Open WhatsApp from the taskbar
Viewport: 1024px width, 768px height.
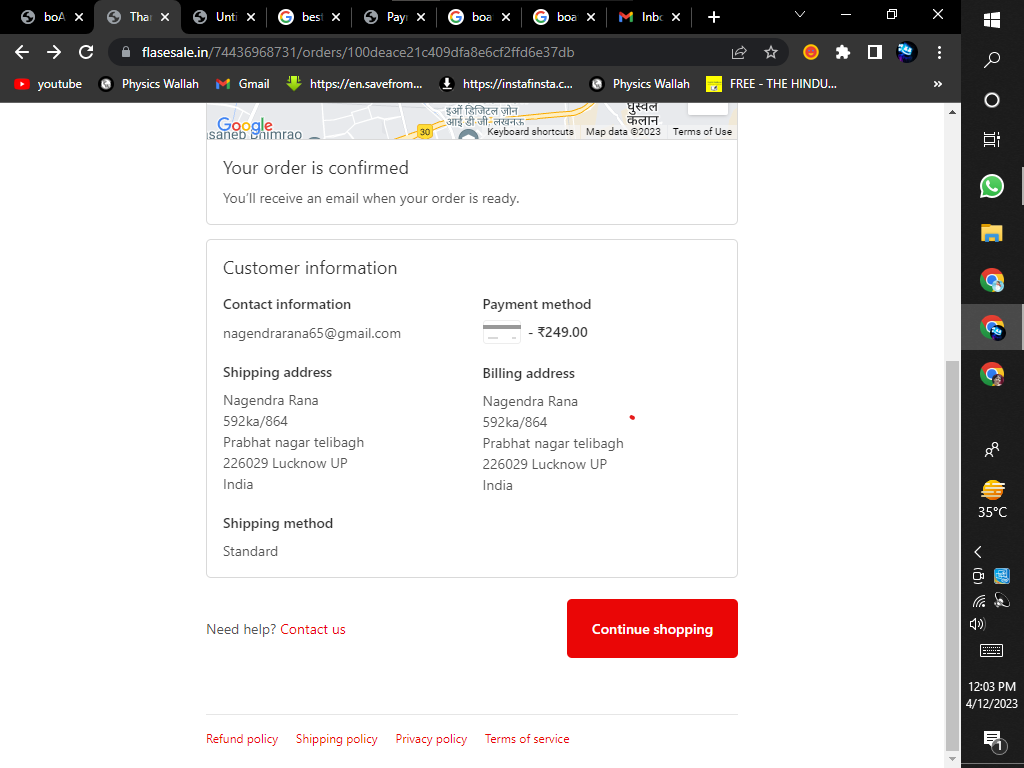992,186
